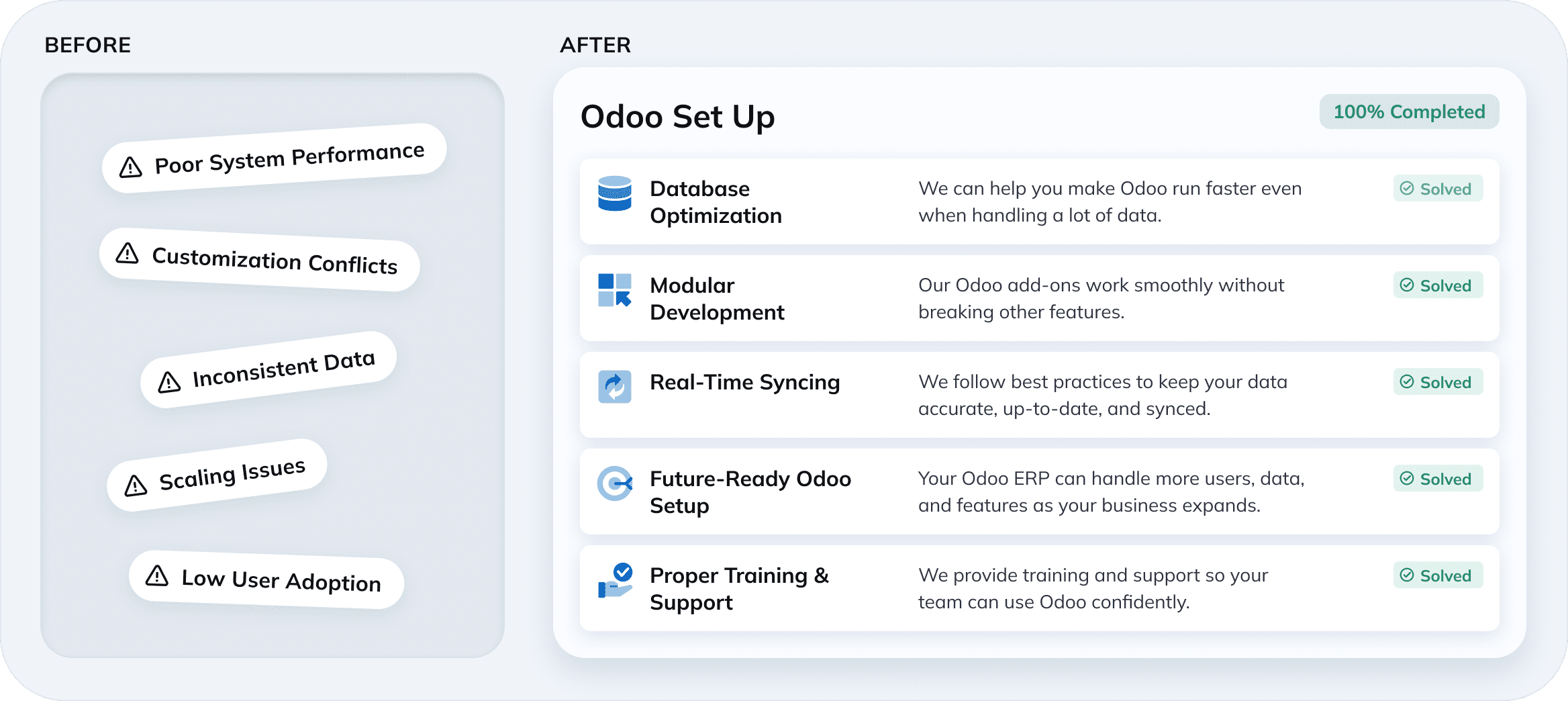1568x701 pixels.
Task: Click the Real-Time Syncing arrows icon
Action: (614, 387)
